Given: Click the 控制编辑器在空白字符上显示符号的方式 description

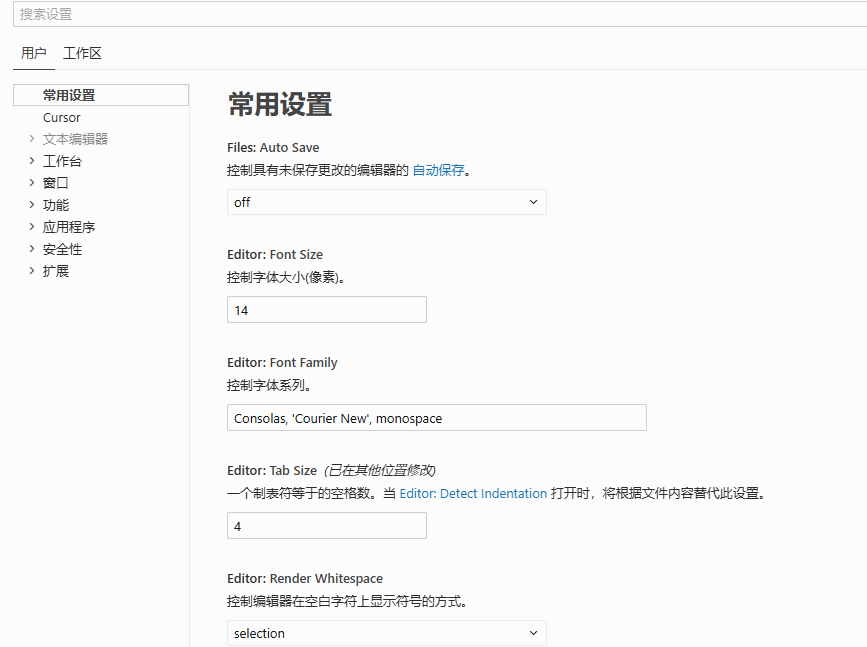Looking at the screenshot, I should pos(347,601).
